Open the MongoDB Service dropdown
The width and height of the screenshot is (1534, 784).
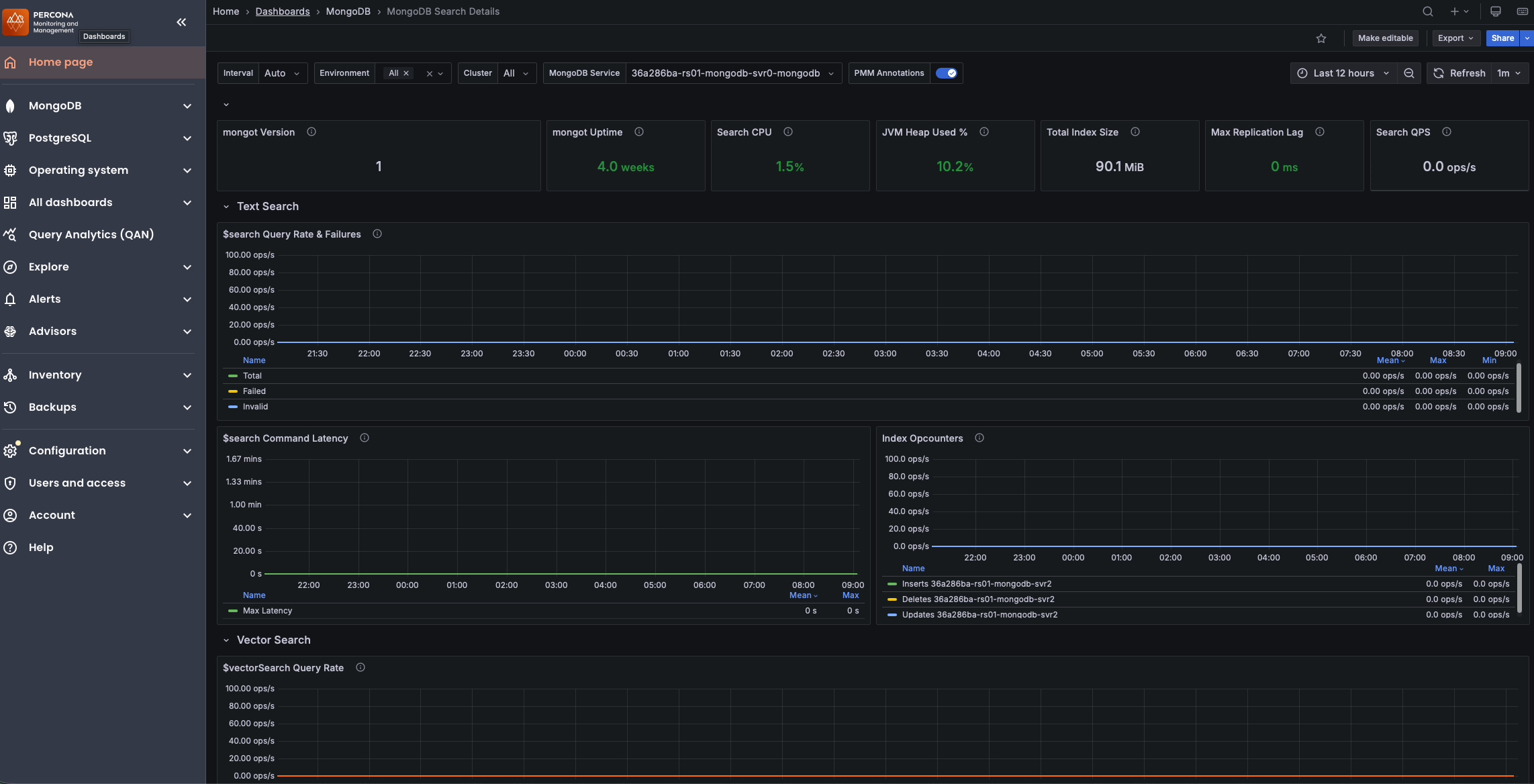(733, 73)
